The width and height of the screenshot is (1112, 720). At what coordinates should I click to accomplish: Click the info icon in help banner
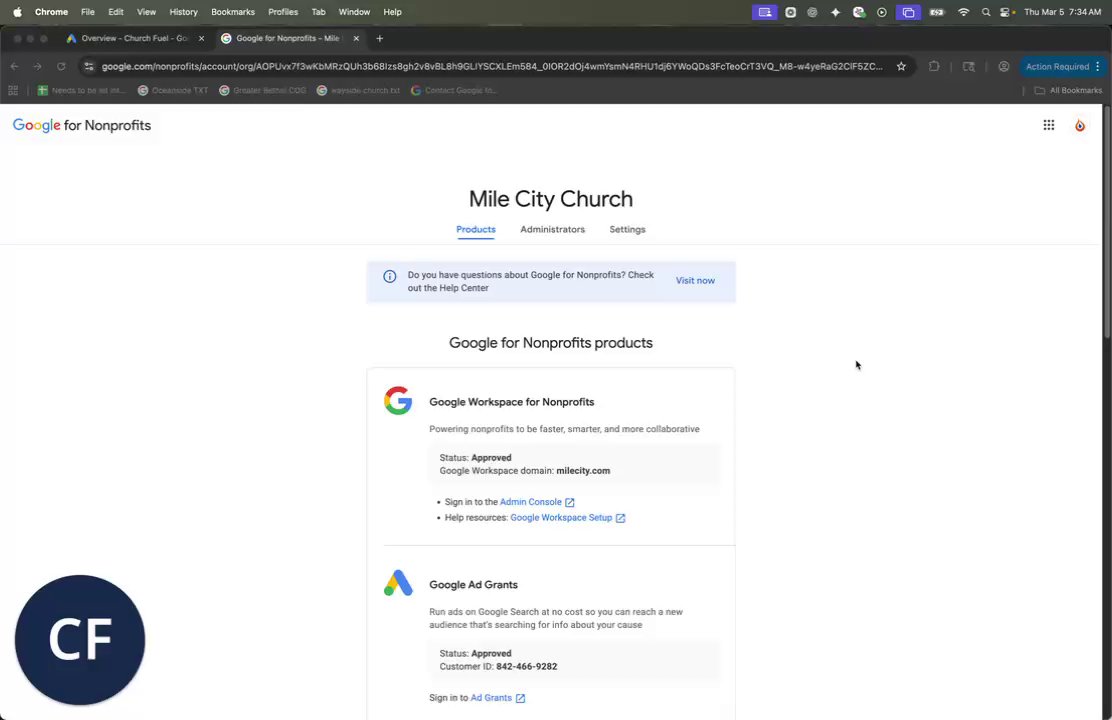(x=389, y=277)
